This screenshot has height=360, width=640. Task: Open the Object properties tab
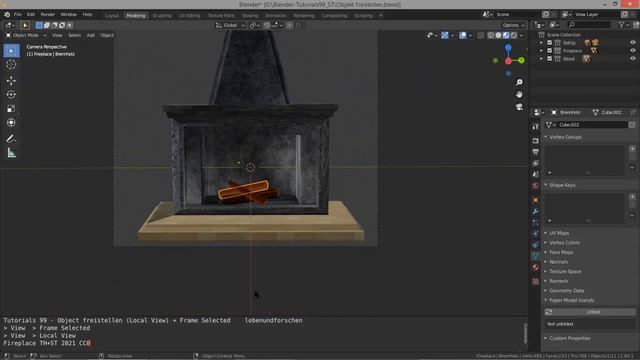coord(536,200)
